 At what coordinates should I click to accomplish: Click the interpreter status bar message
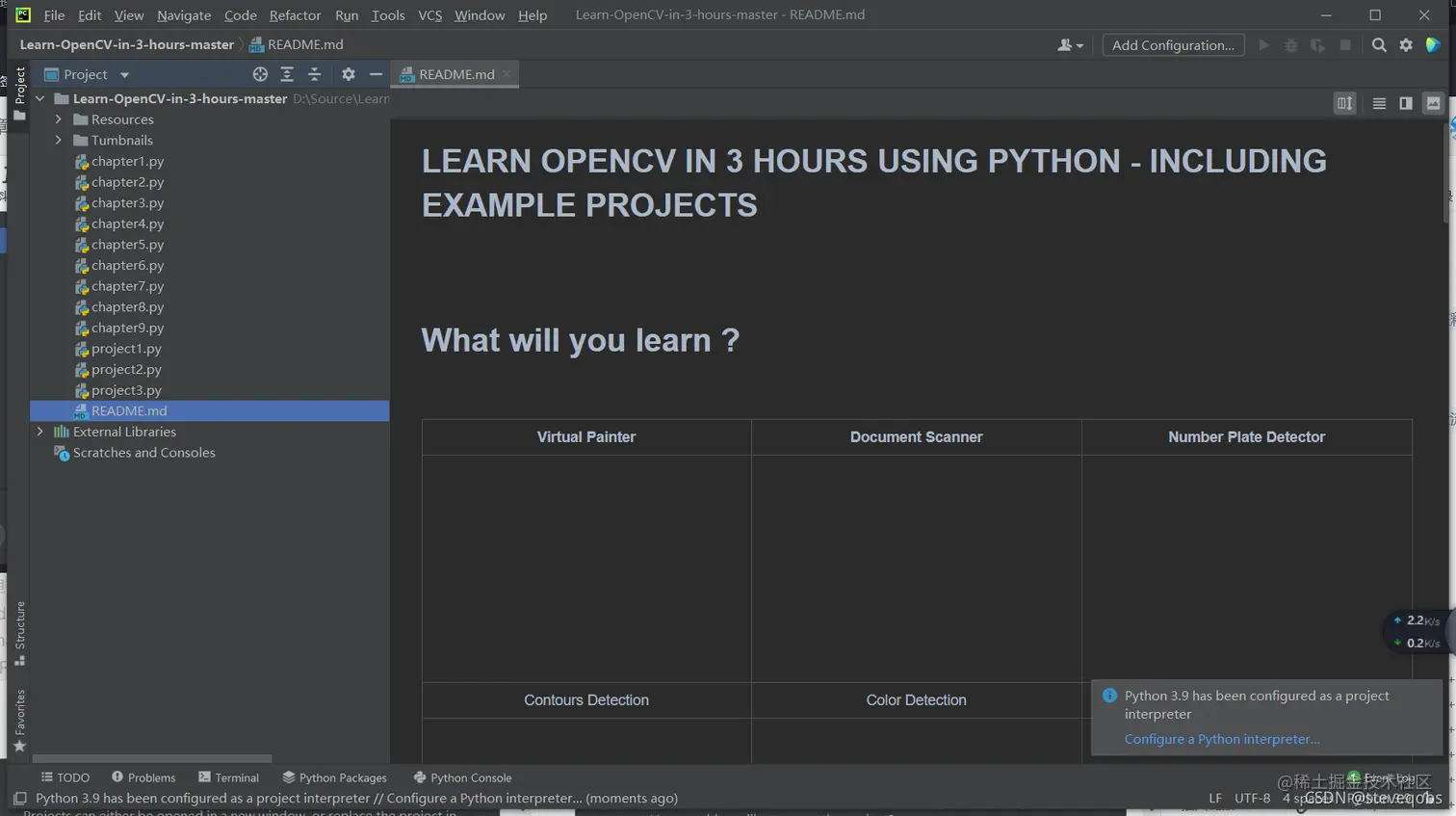tap(356, 799)
